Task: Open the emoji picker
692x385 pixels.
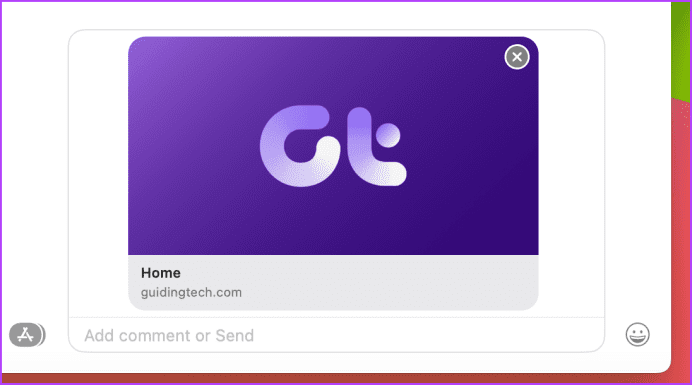Action: 637,334
